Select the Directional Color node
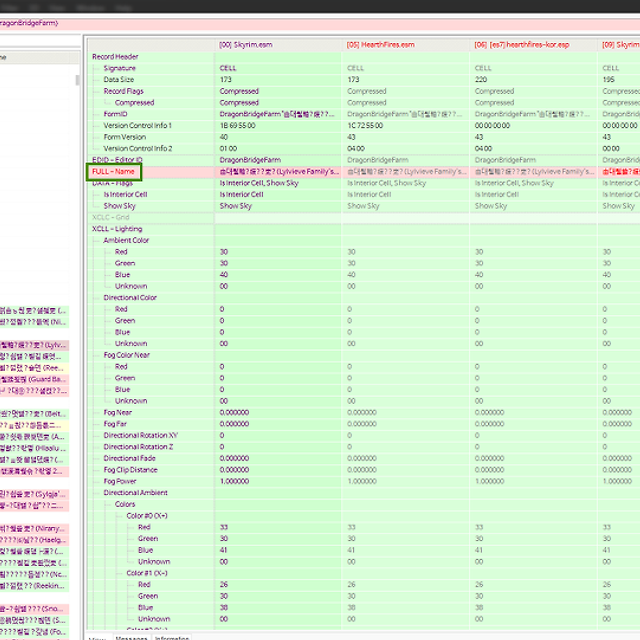 click(x=130, y=298)
